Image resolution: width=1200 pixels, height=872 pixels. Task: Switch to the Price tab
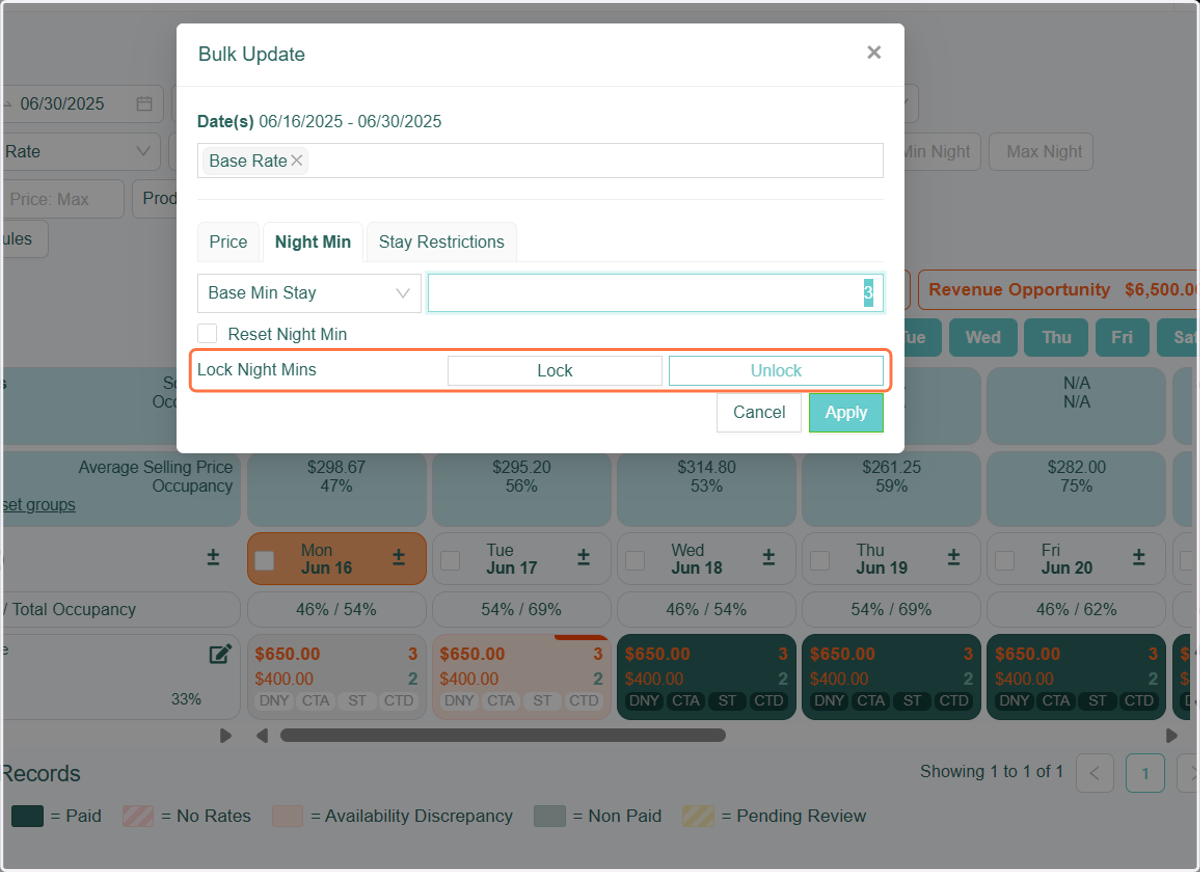click(228, 242)
